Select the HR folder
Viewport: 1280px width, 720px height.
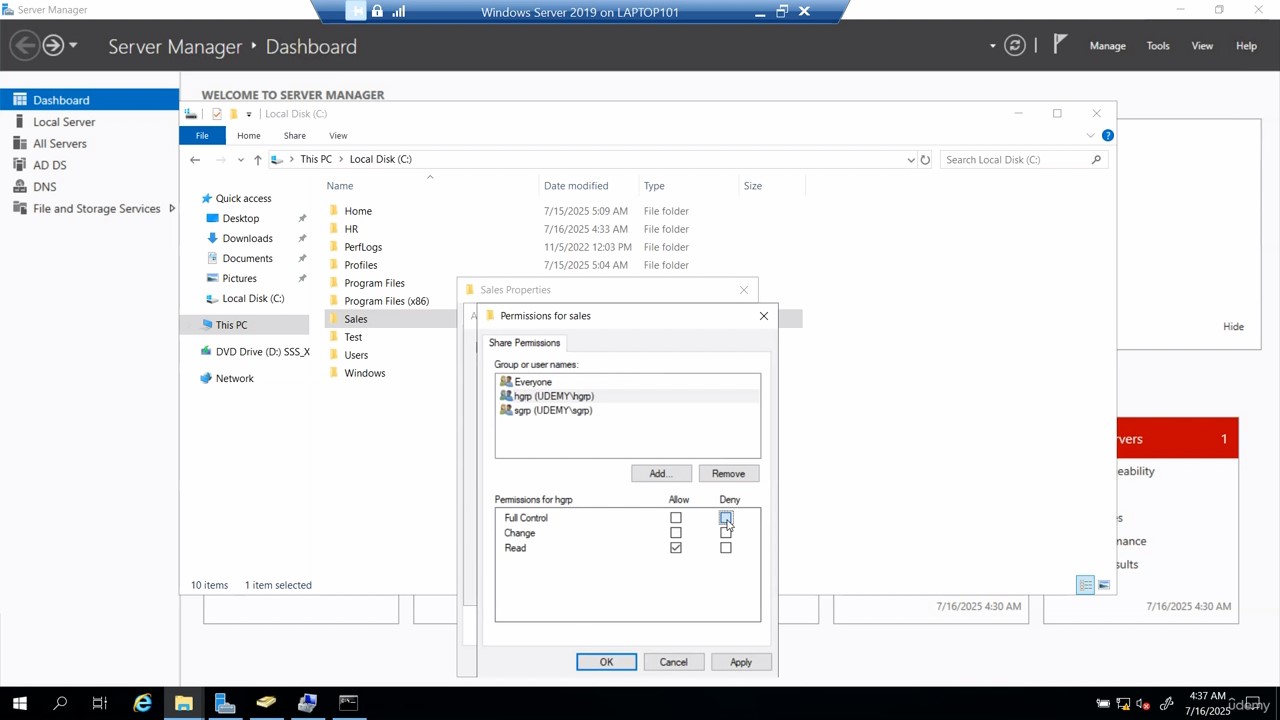point(351,229)
